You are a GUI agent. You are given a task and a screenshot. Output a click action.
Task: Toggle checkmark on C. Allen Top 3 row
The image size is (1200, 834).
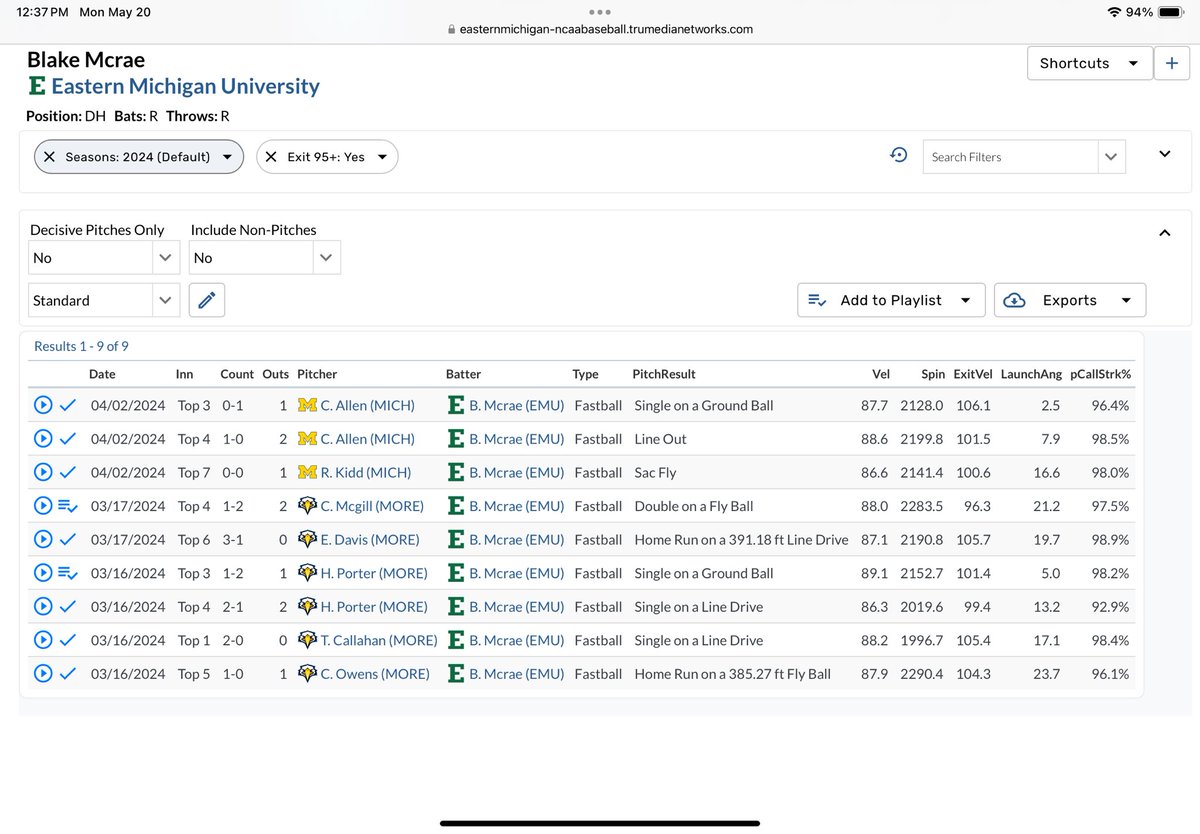pos(68,406)
